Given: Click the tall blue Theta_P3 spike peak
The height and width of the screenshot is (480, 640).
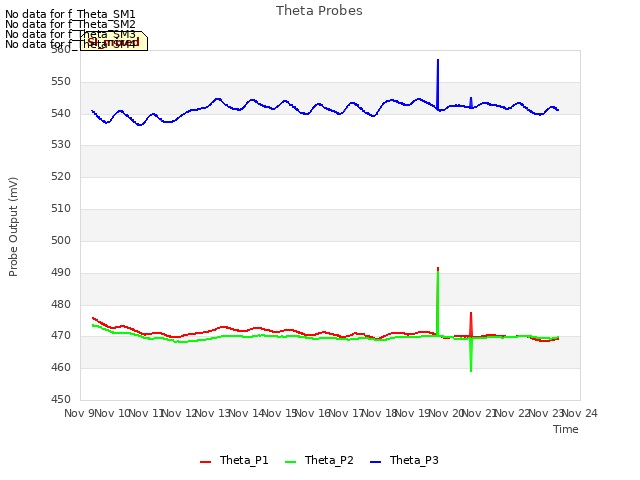Looking at the screenshot, I should (438, 60).
